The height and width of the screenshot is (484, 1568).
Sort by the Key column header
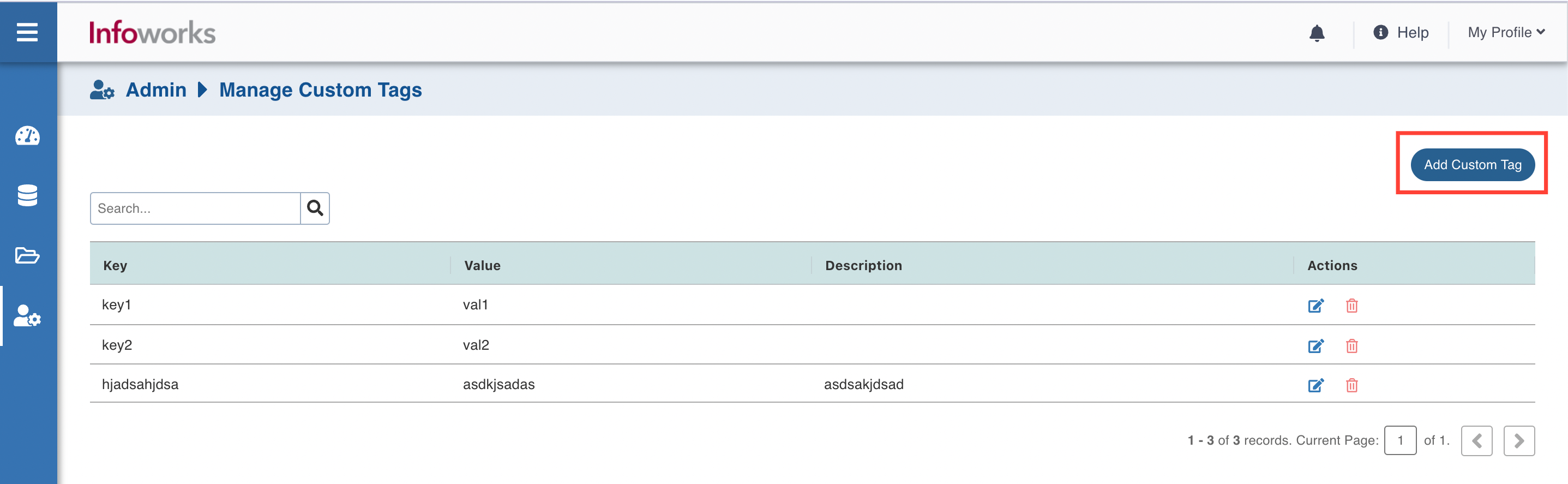(115, 265)
